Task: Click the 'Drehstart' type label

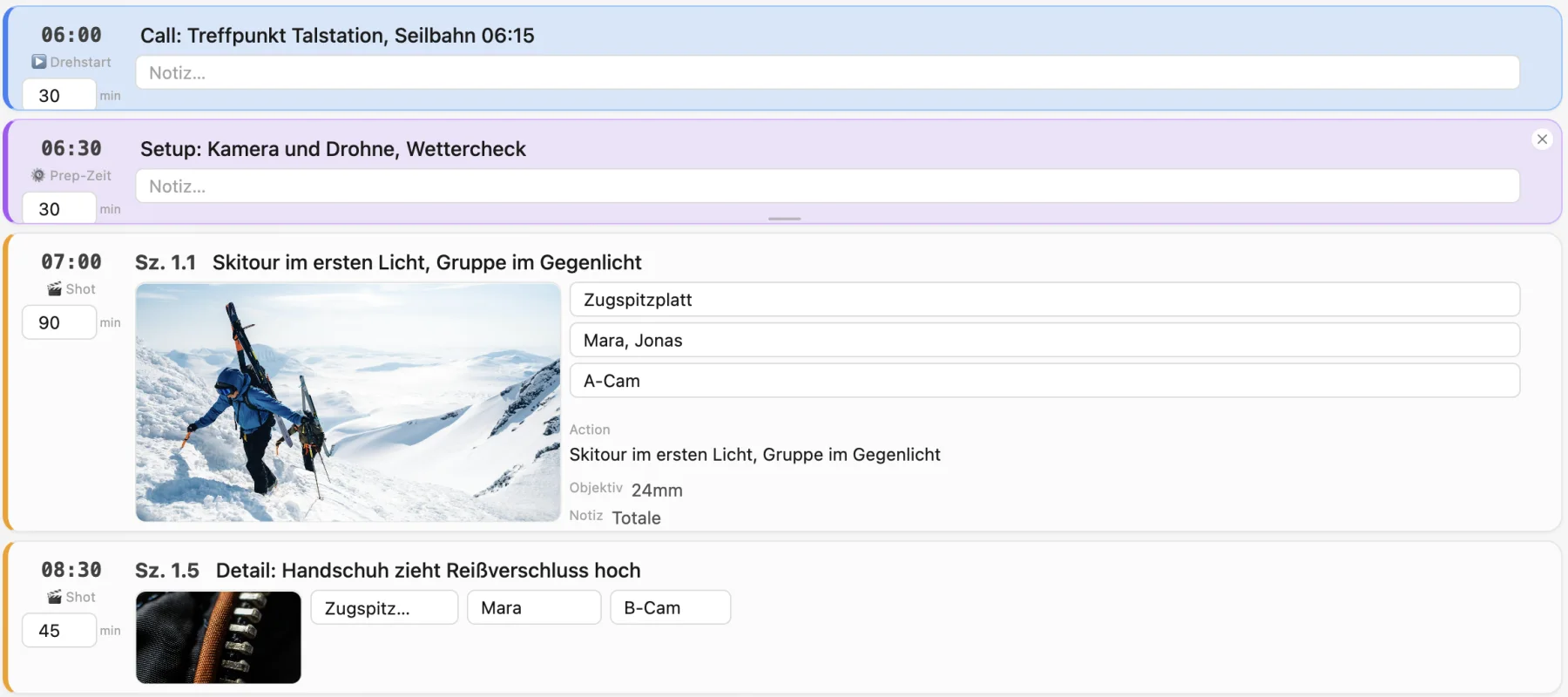Action: [81, 62]
